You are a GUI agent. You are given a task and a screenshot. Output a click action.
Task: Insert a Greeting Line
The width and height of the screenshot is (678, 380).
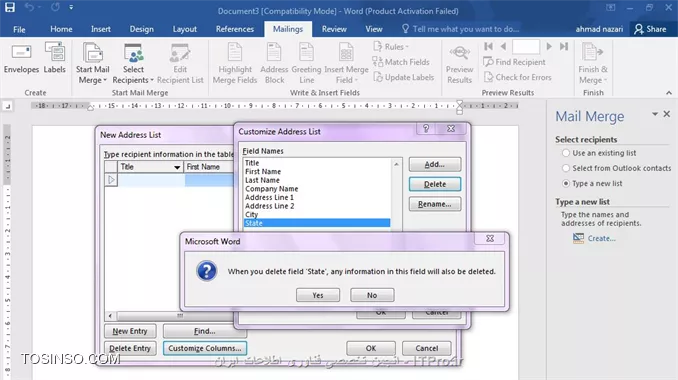pyautogui.click(x=306, y=64)
